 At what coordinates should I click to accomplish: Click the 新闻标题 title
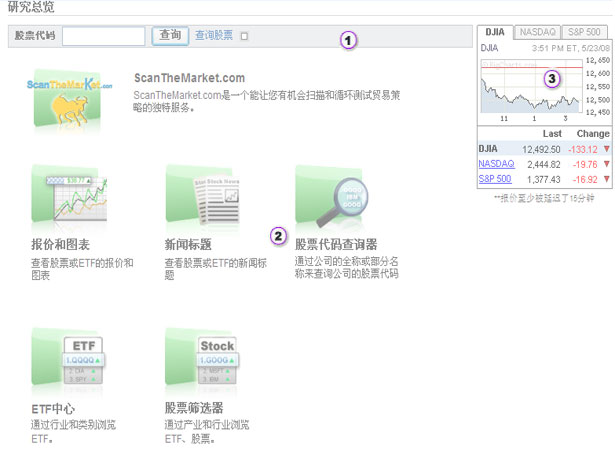188,244
